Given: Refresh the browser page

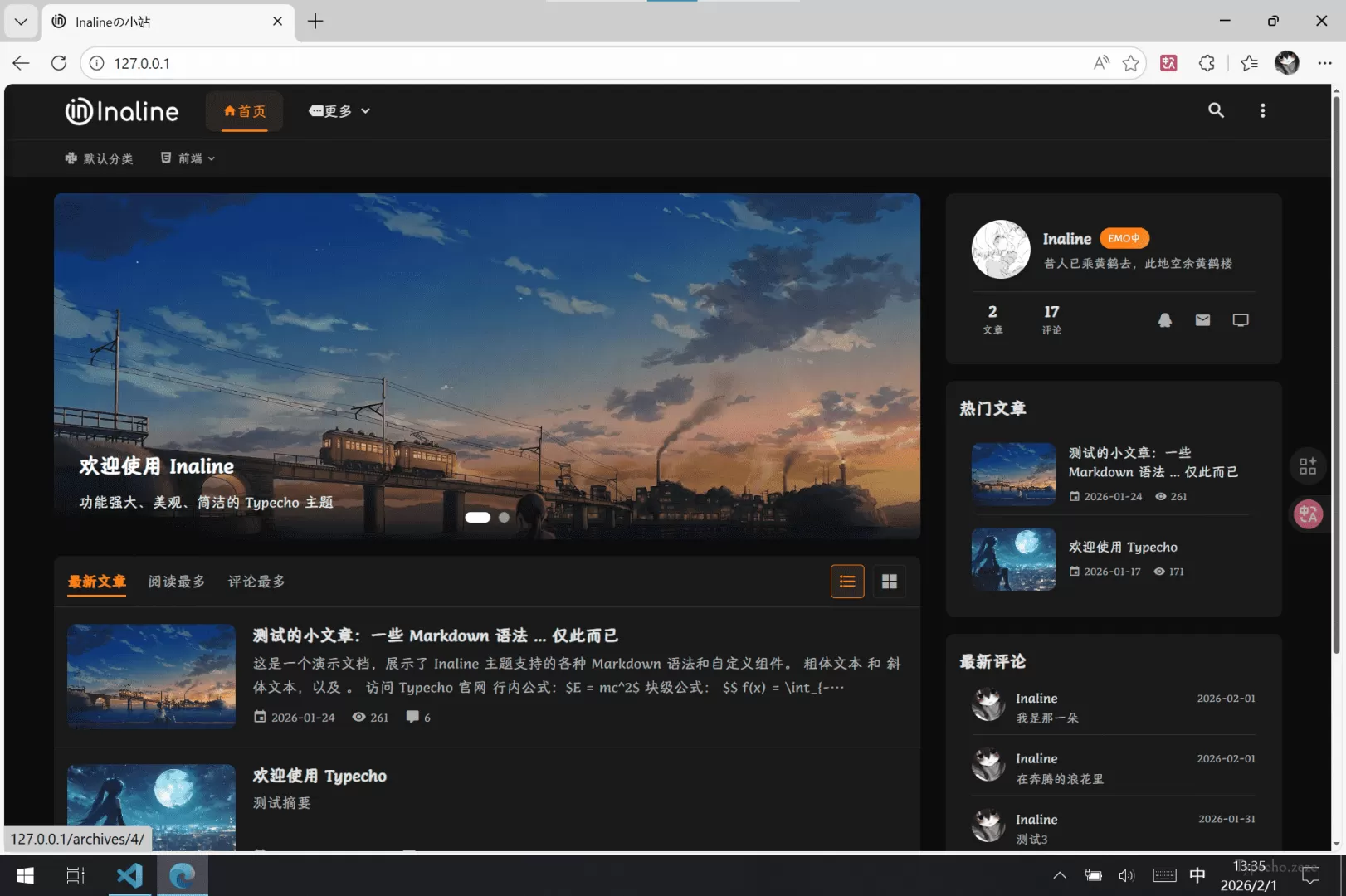Looking at the screenshot, I should tap(59, 63).
